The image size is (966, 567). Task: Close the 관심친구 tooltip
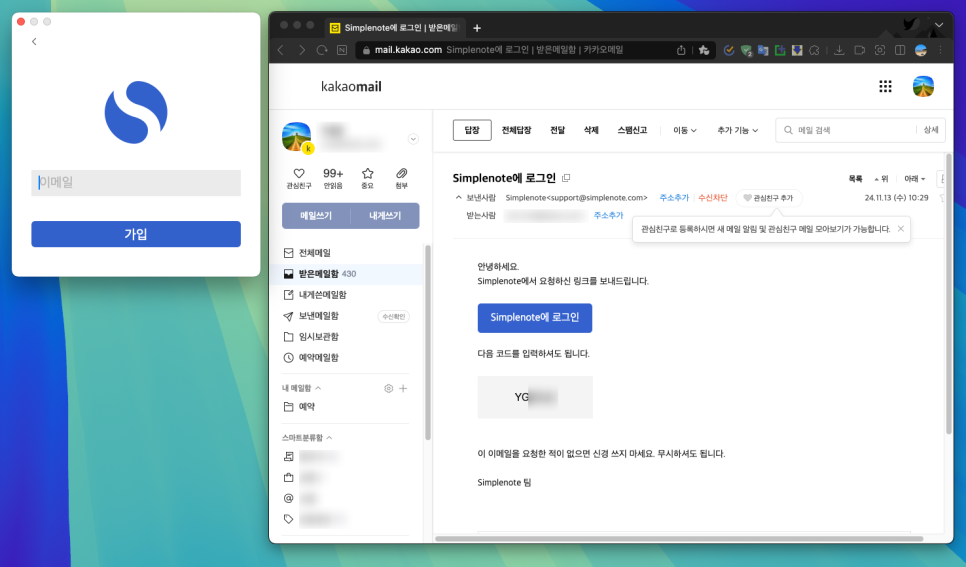[901, 229]
